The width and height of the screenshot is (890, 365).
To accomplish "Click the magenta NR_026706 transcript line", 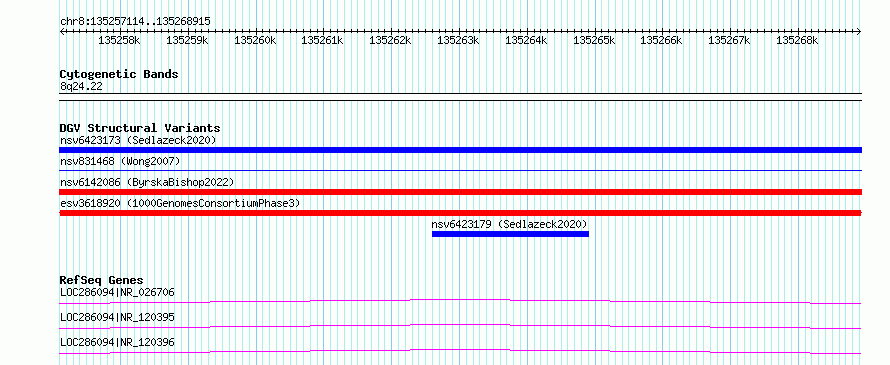I will click(x=460, y=301).
